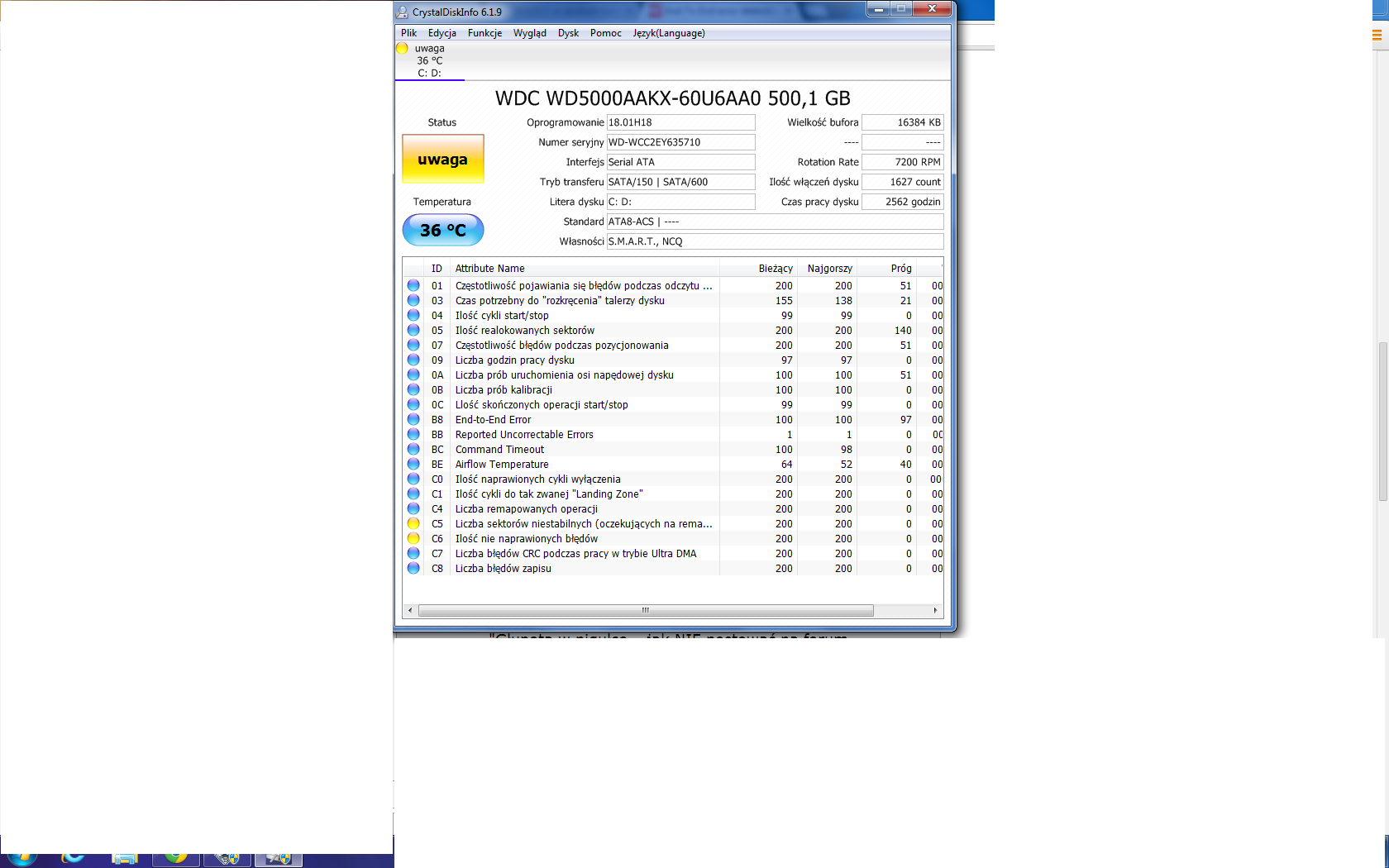The height and width of the screenshot is (868, 1389).
Task: Open the Funkcje menu
Action: [x=484, y=33]
